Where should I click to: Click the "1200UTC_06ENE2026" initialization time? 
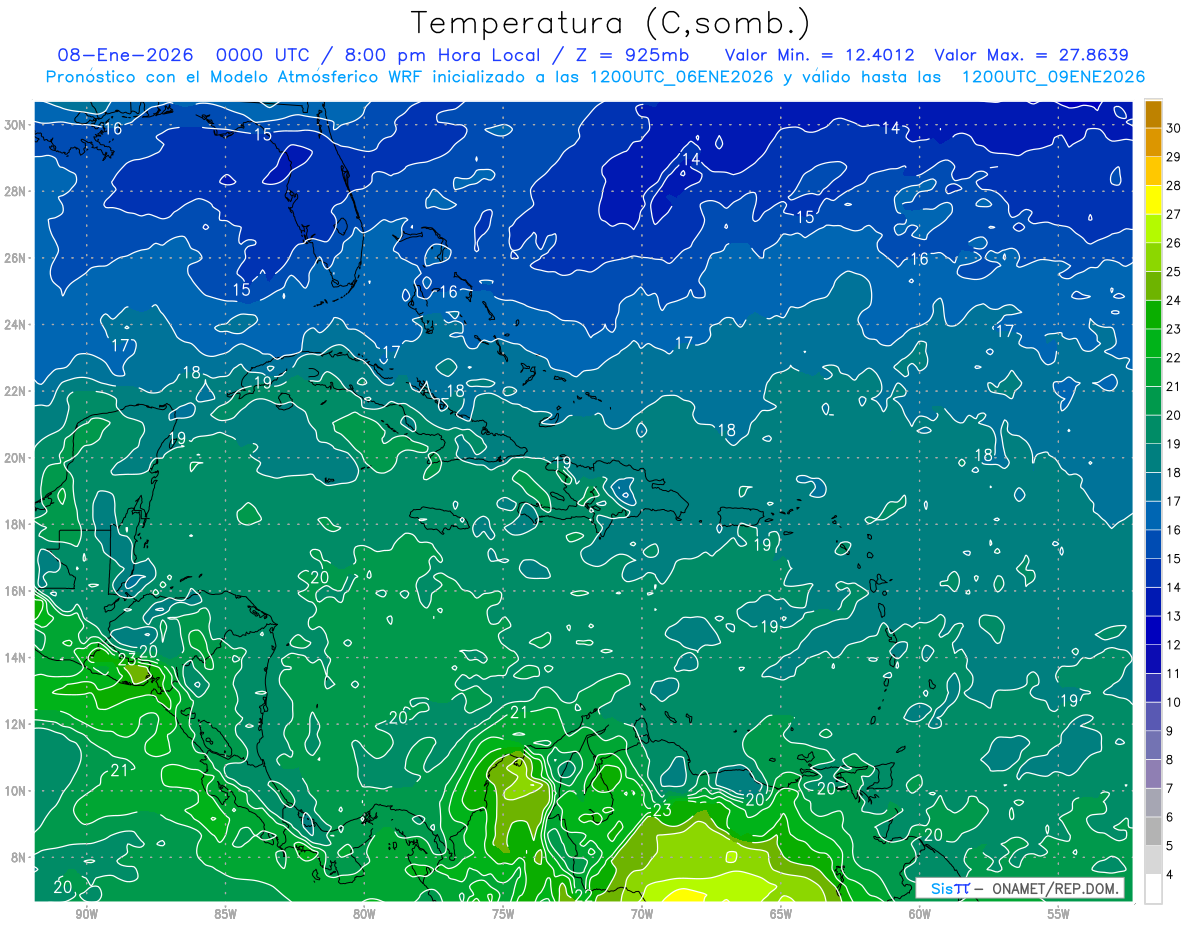[x=682, y=77]
